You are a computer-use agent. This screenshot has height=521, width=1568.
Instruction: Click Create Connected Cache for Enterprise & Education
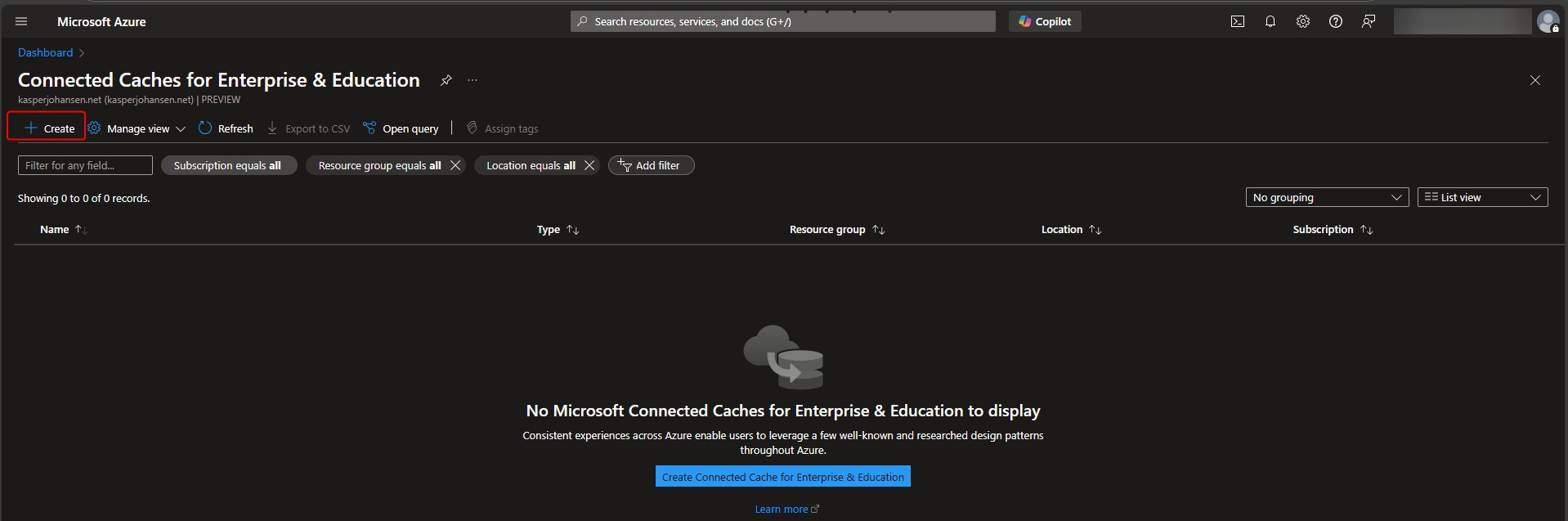tap(783, 477)
